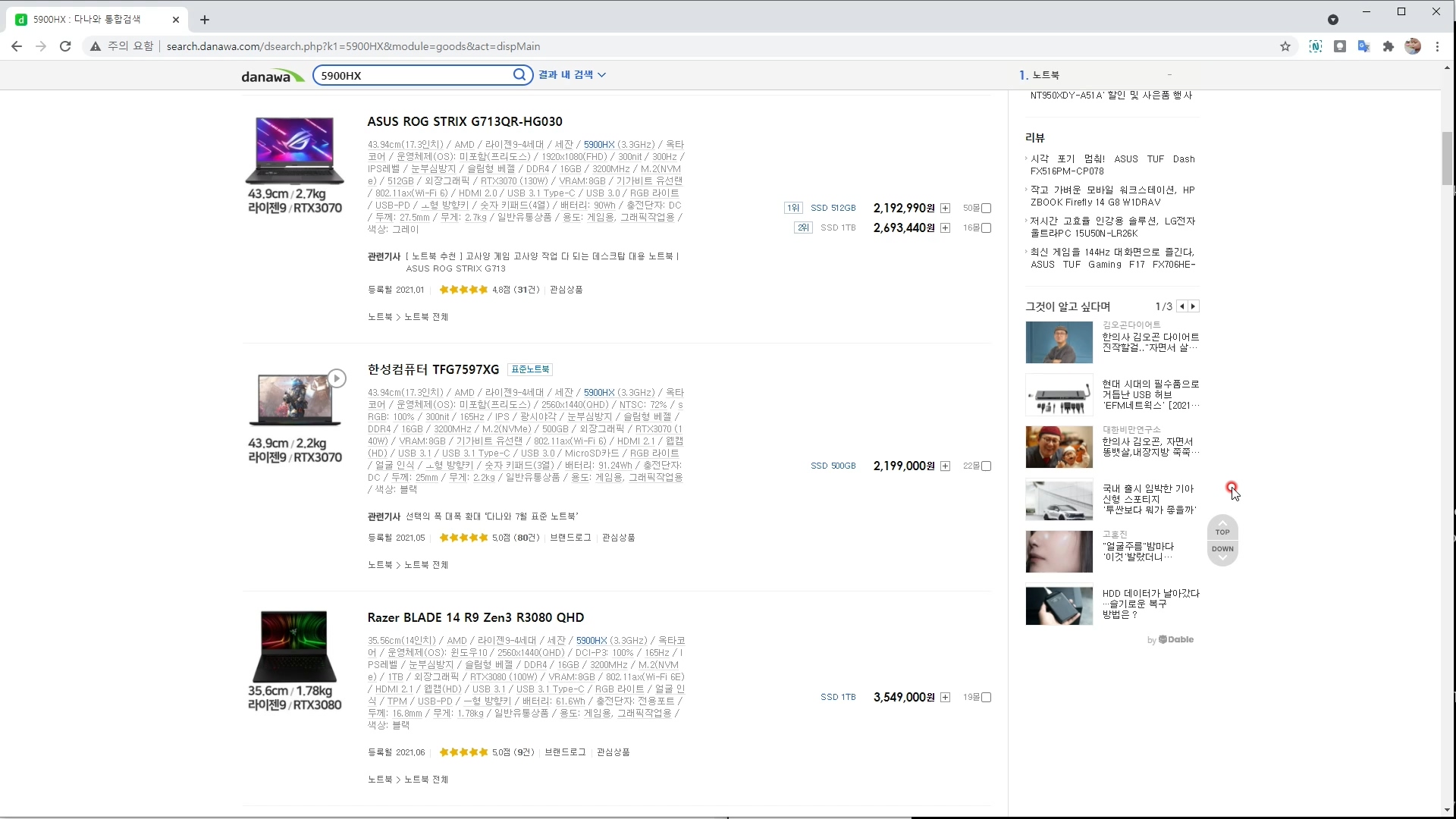Click 관심상품 link under Razer BLADE 14
This screenshot has width=1456, height=819.
[x=613, y=752]
